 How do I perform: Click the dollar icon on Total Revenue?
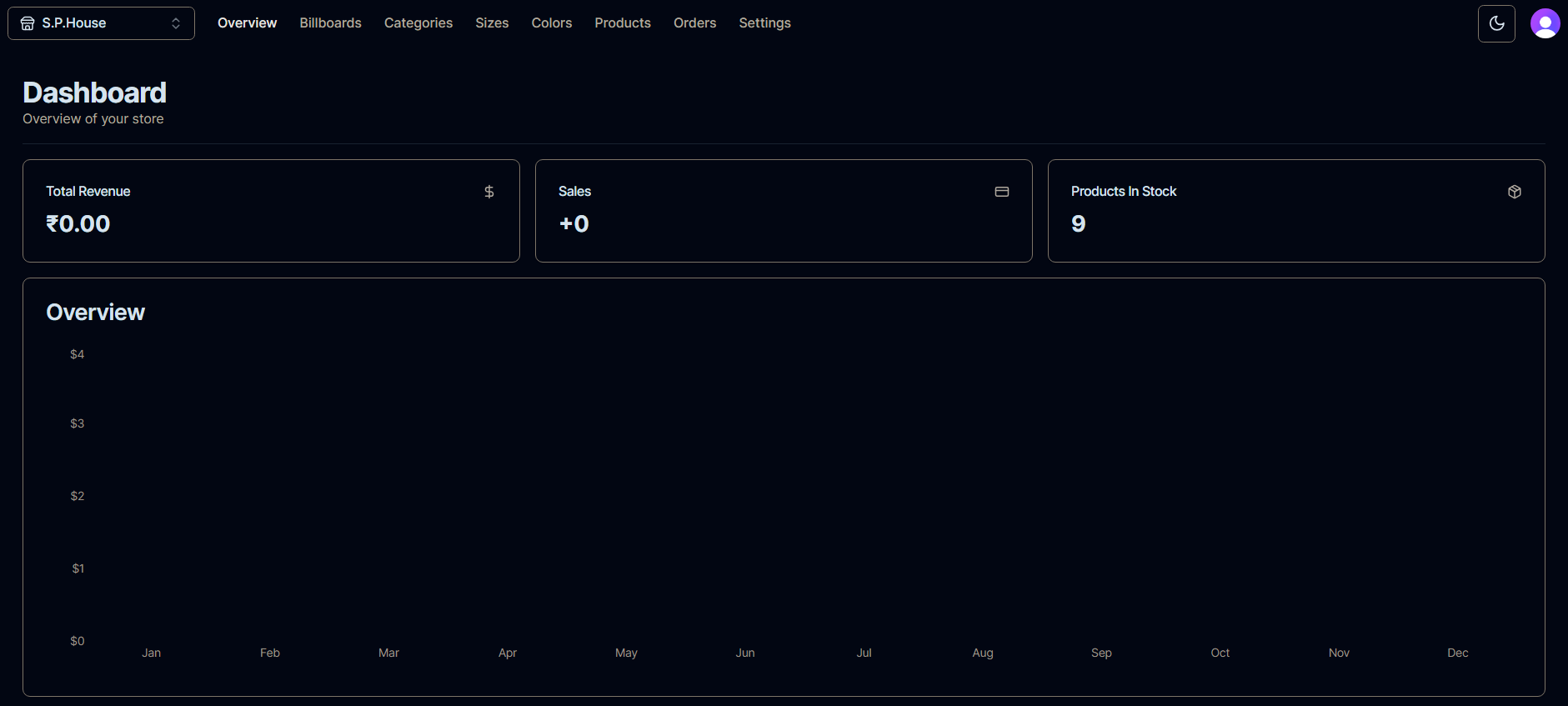pyautogui.click(x=489, y=192)
